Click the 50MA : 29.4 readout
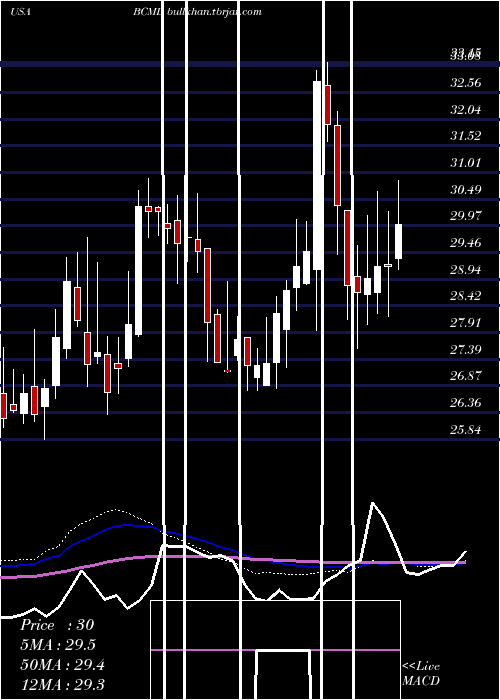 (62, 665)
